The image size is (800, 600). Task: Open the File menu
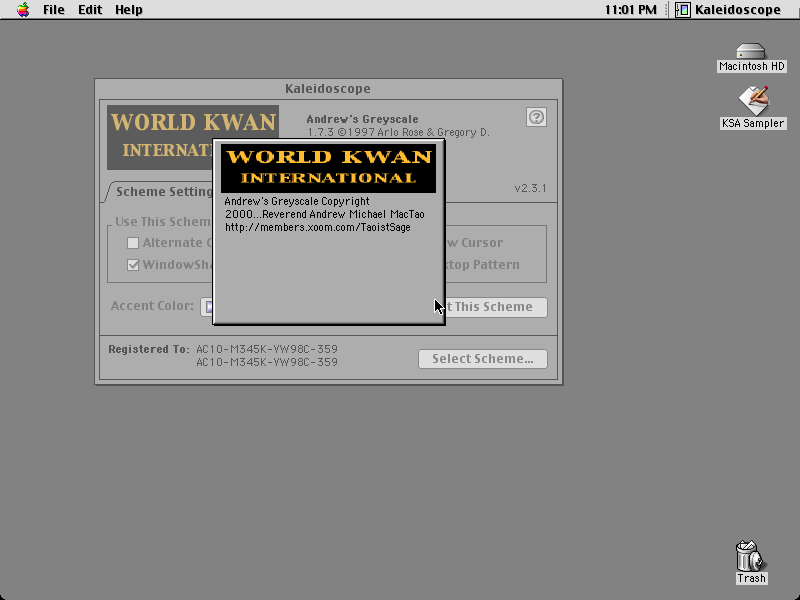54,10
